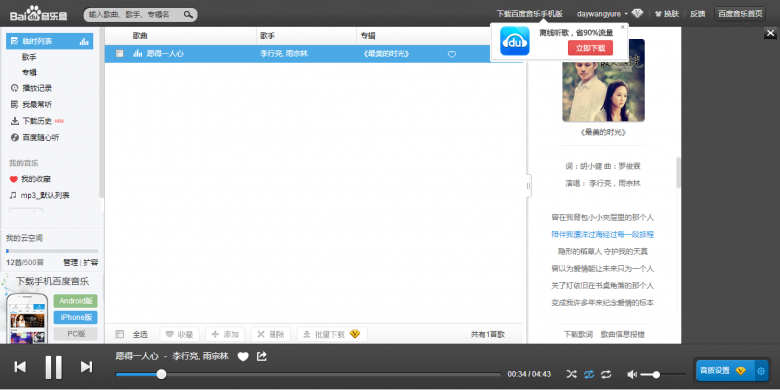Open the gear settings beside 音质设置
This screenshot has height=390, width=780.
tap(760, 371)
